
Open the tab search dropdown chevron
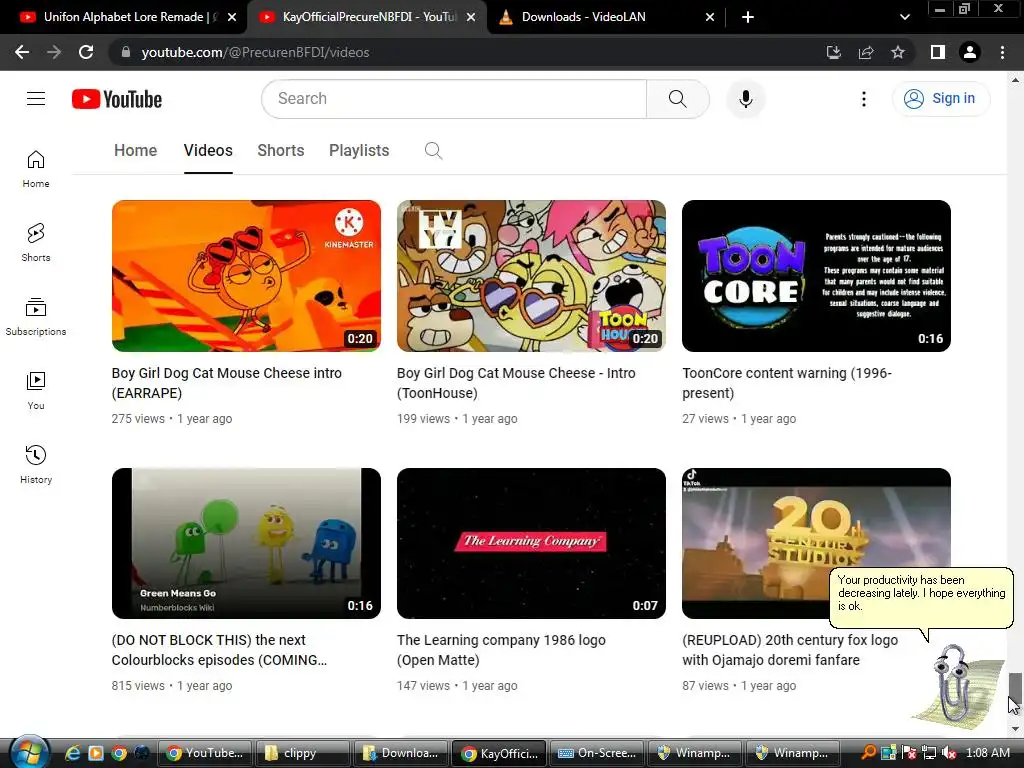(x=904, y=17)
